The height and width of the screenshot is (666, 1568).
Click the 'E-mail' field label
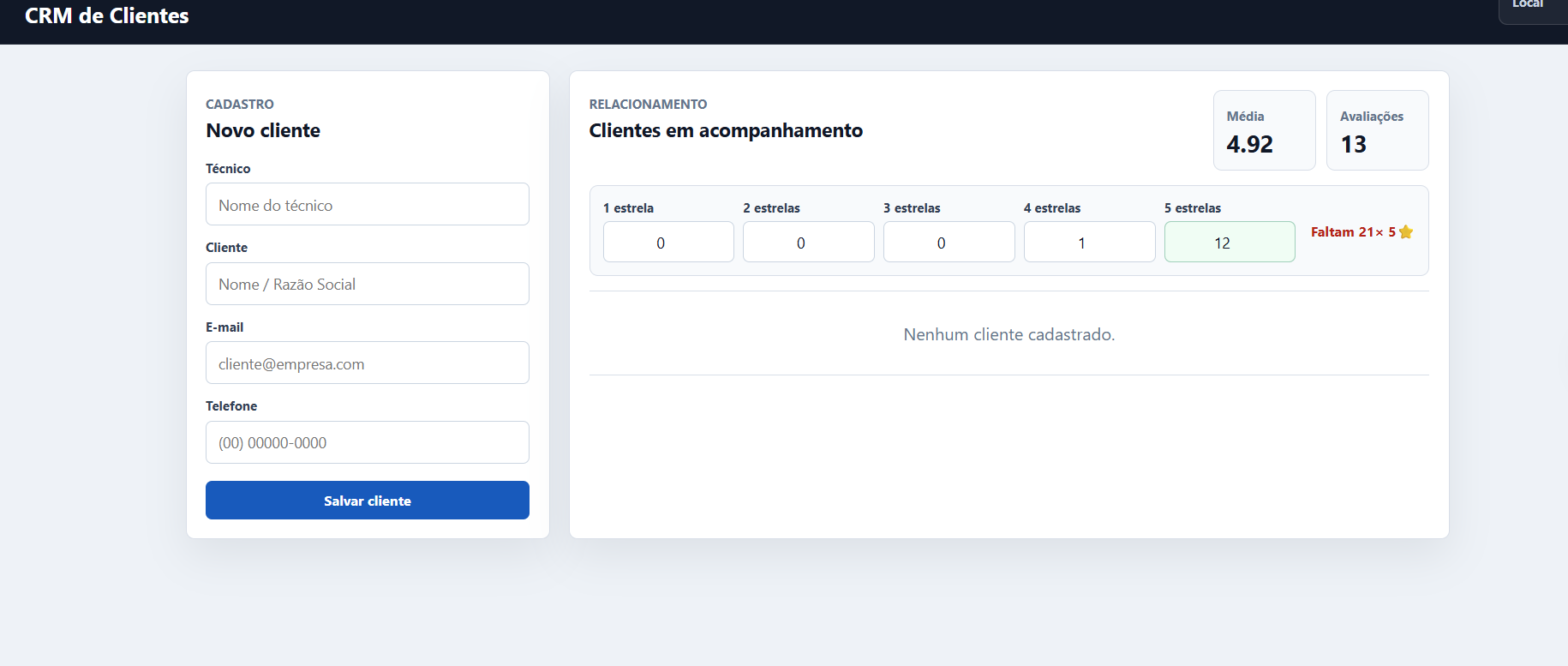224,327
